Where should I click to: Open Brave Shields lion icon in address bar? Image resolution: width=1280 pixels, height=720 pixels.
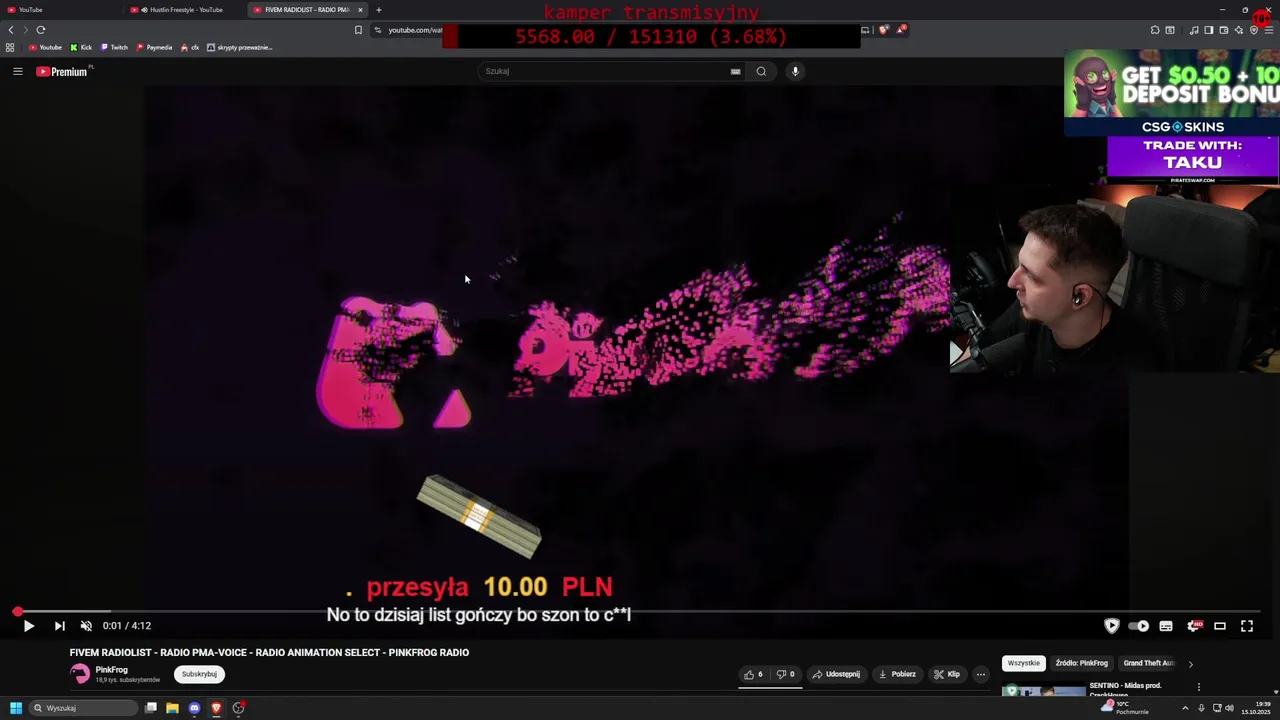click(884, 29)
